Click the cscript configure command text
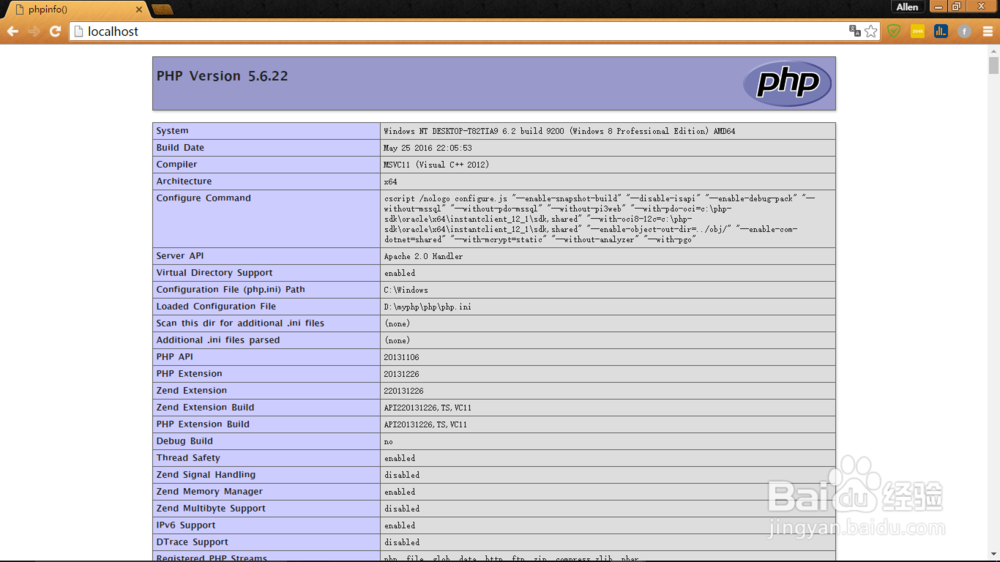This screenshot has height=562, width=1000. coord(599,219)
